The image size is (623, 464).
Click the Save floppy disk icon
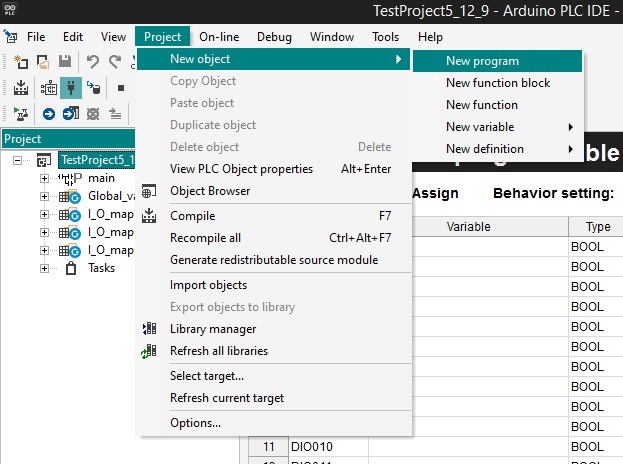click(65, 61)
